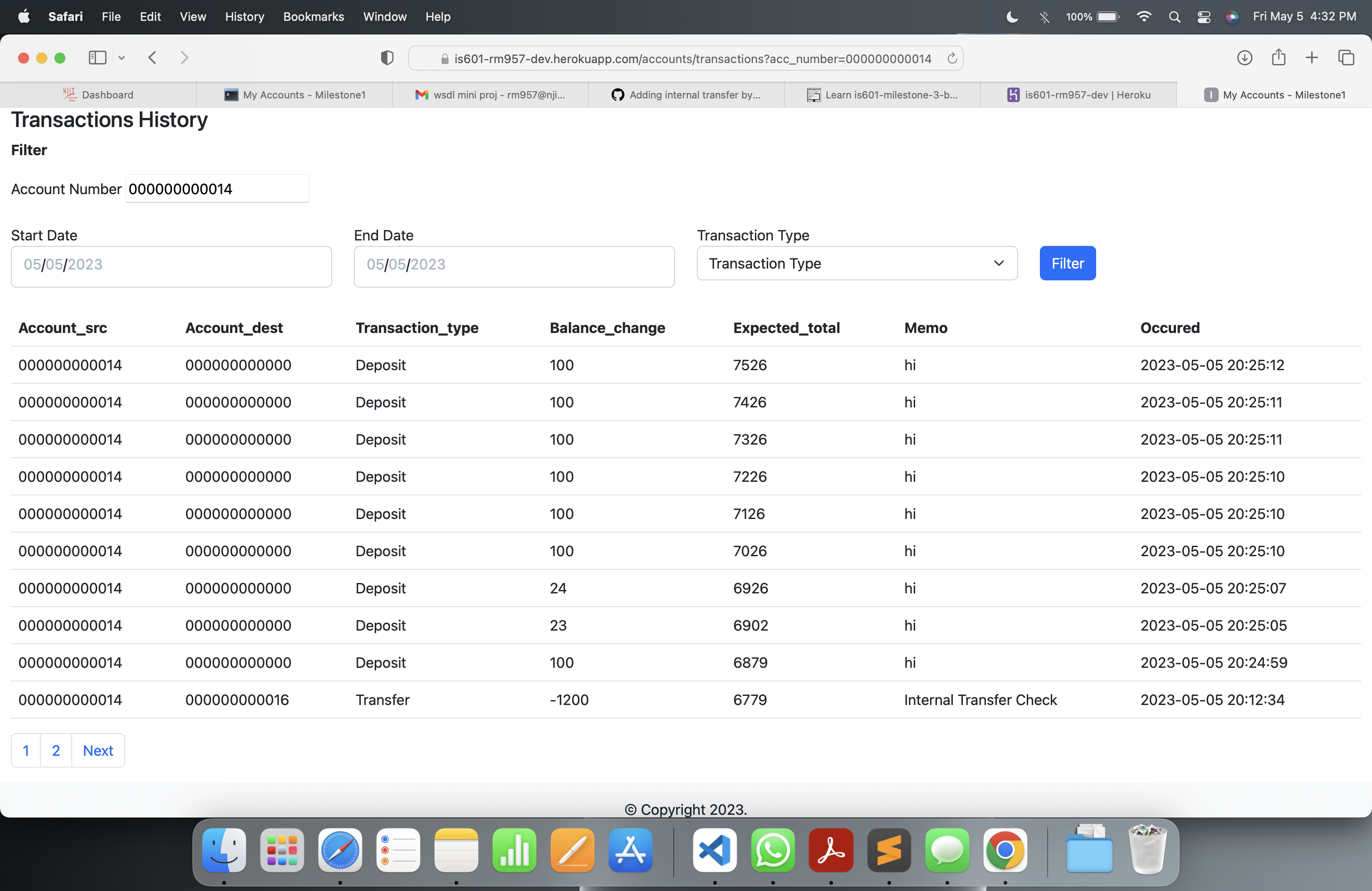Open a new tab with the plus icon
The image size is (1372, 891).
click(1312, 58)
